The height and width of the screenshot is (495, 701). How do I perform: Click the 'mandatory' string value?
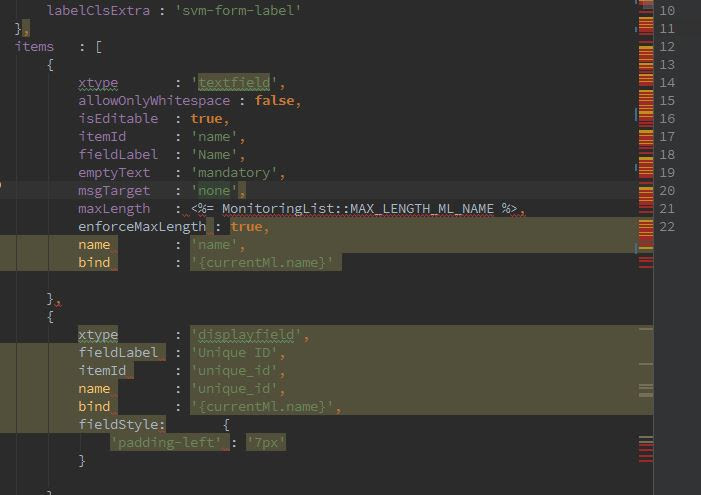234,173
